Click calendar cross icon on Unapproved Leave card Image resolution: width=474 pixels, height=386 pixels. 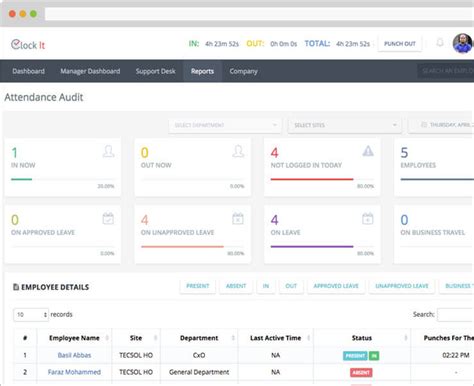coord(238,218)
